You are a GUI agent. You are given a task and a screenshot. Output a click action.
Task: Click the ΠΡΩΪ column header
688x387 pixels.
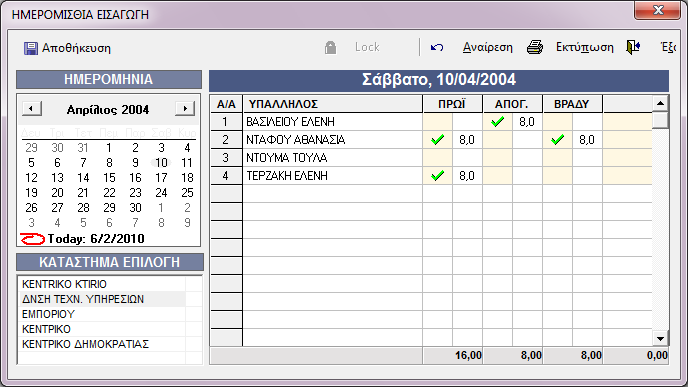[x=452, y=104]
